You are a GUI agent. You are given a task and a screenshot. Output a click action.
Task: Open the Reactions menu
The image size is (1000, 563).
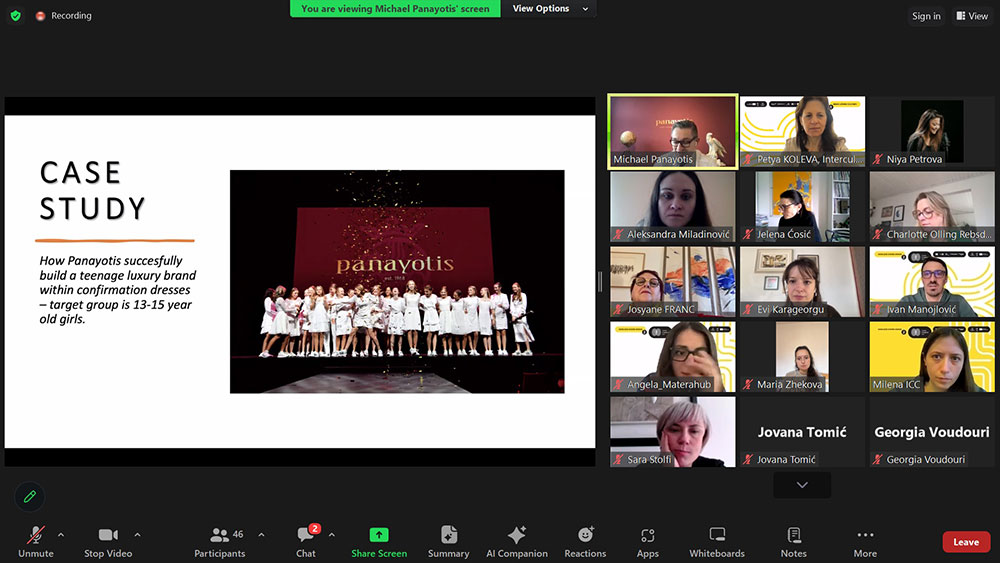(x=585, y=541)
